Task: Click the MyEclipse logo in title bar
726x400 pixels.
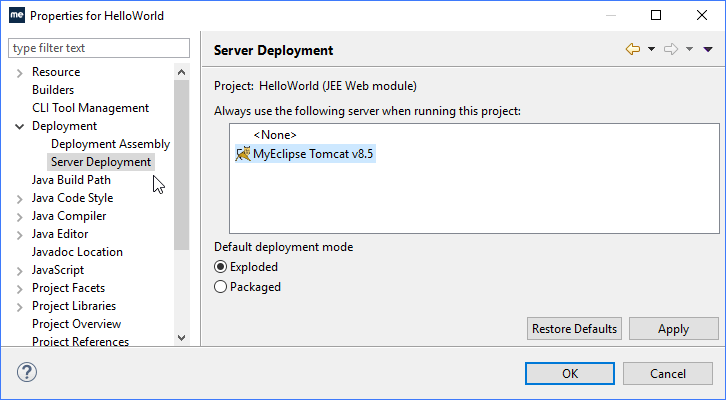Action: click(x=17, y=15)
